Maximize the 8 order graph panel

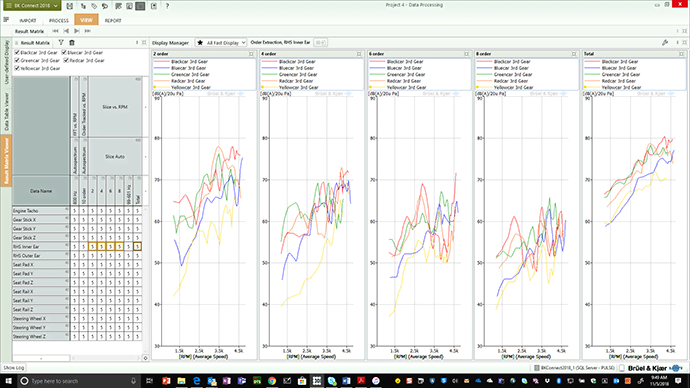tap(574, 54)
